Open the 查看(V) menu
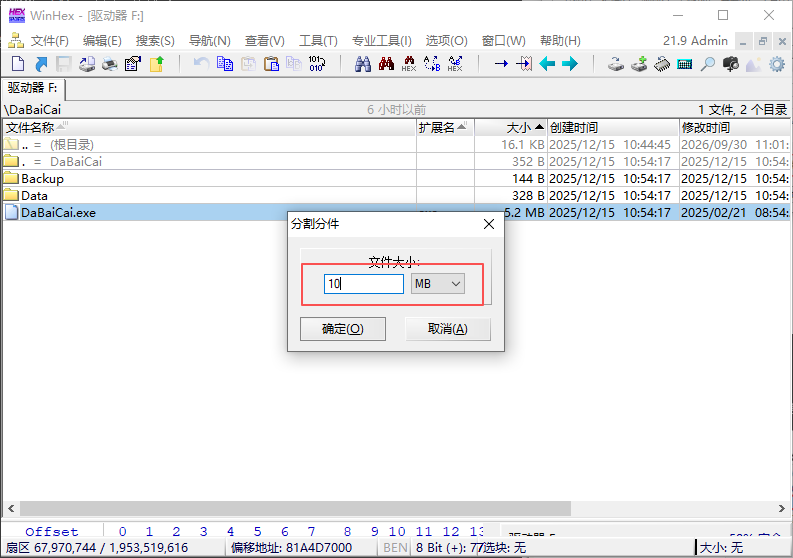This screenshot has width=793, height=558. click(x=265, y=40)
